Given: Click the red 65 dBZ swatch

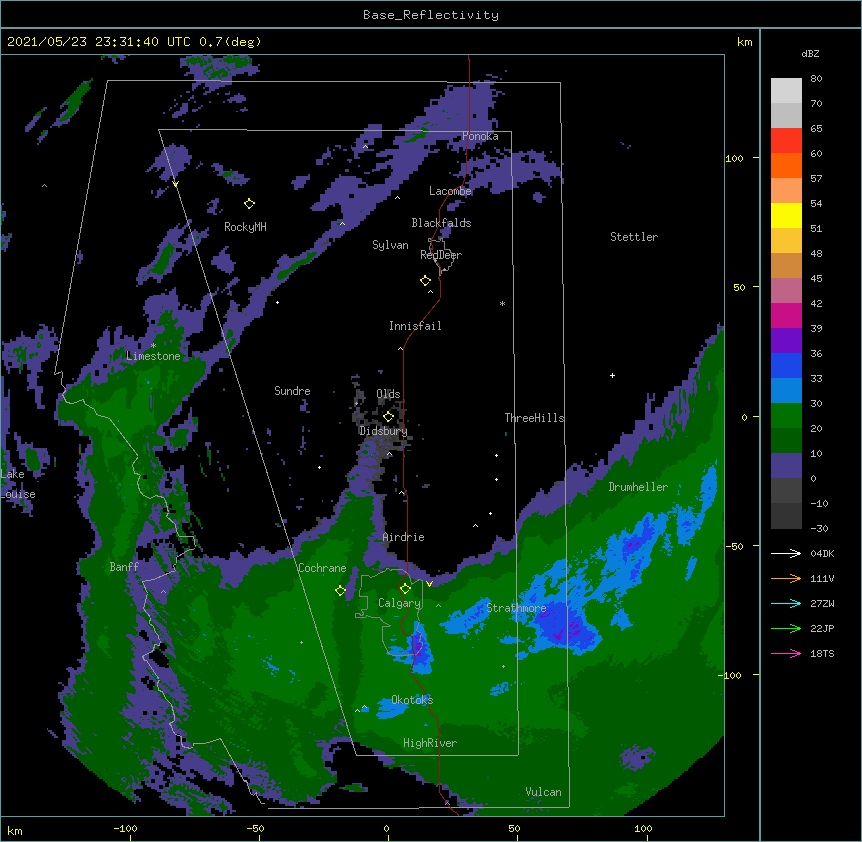Looking at the screenshot, I should click(786, 141).
